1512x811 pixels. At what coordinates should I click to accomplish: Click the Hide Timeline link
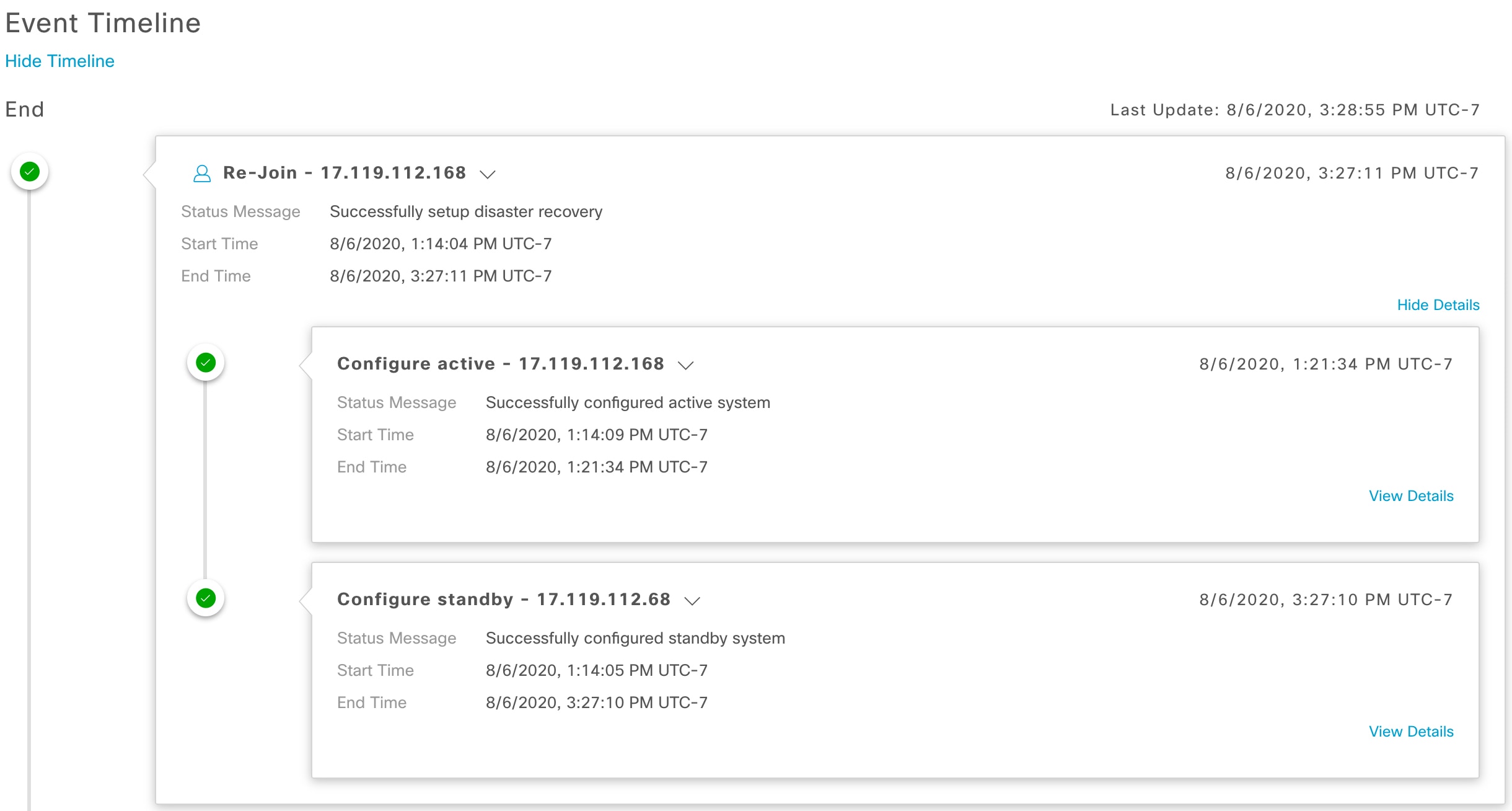coord(59,61)
